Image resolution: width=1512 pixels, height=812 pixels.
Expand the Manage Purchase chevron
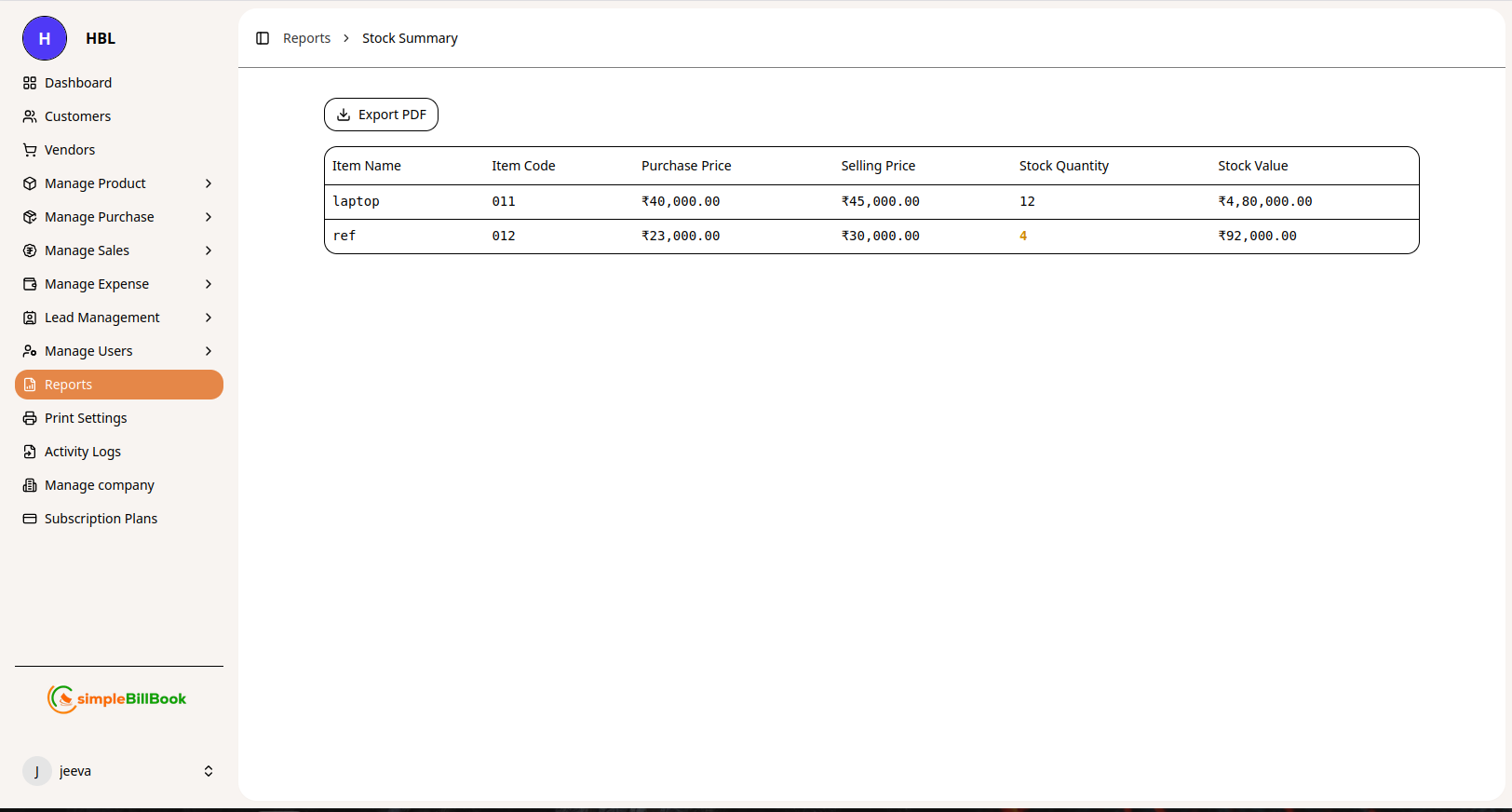click(209, 217)
